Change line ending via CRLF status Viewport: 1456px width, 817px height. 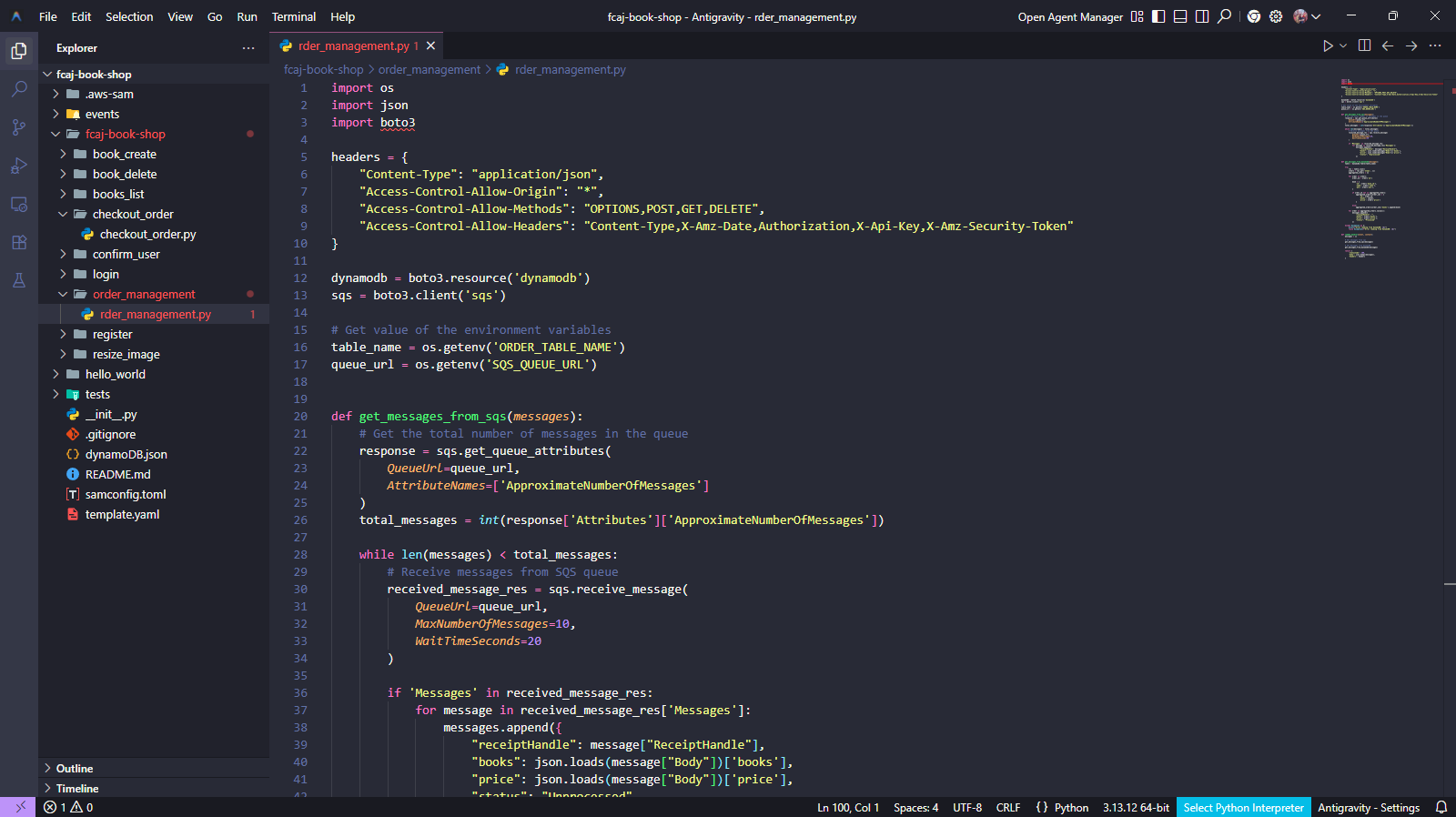pos(1008,807)
